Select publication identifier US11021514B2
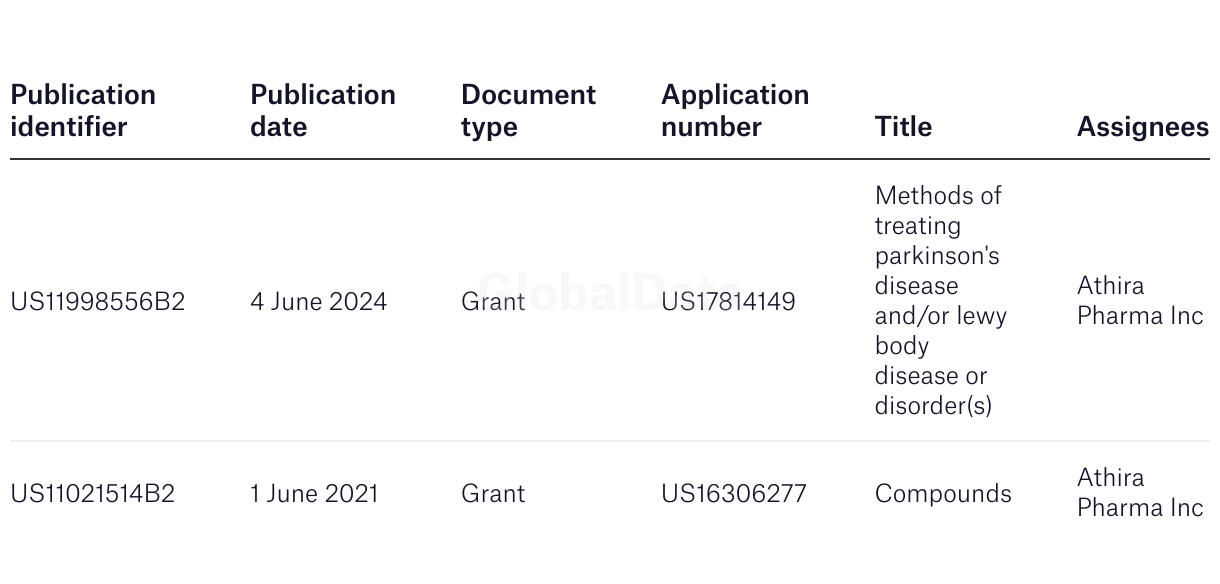 pos(93,493)
